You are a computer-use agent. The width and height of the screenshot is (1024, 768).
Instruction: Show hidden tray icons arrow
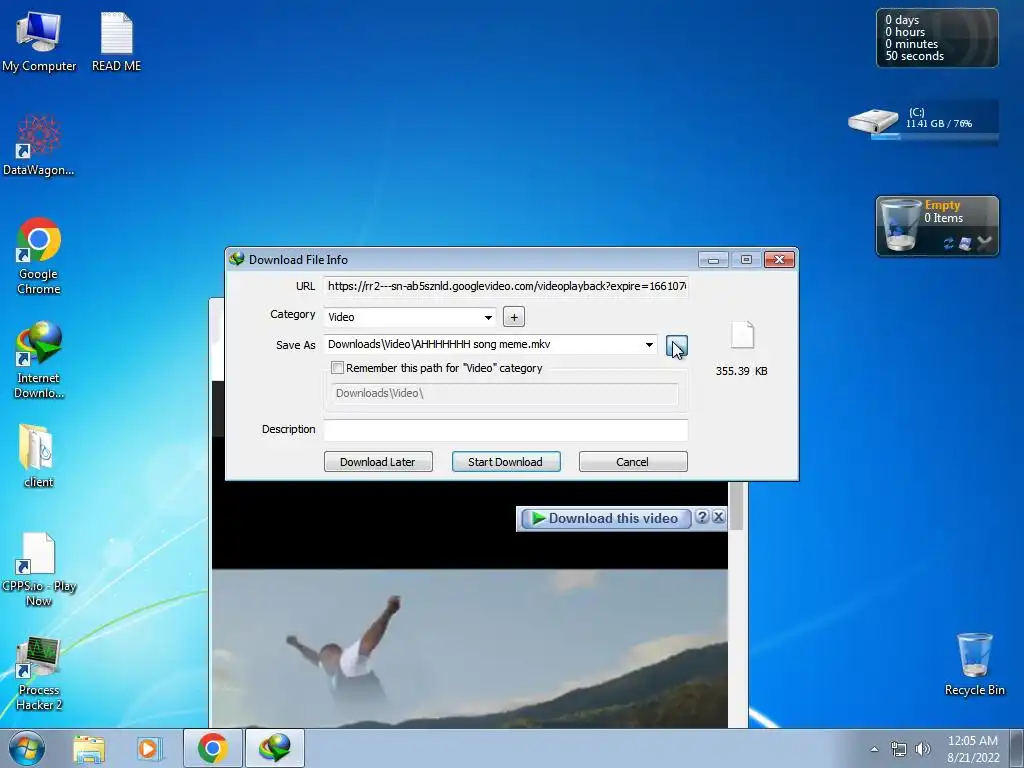(x=874, y=749)
